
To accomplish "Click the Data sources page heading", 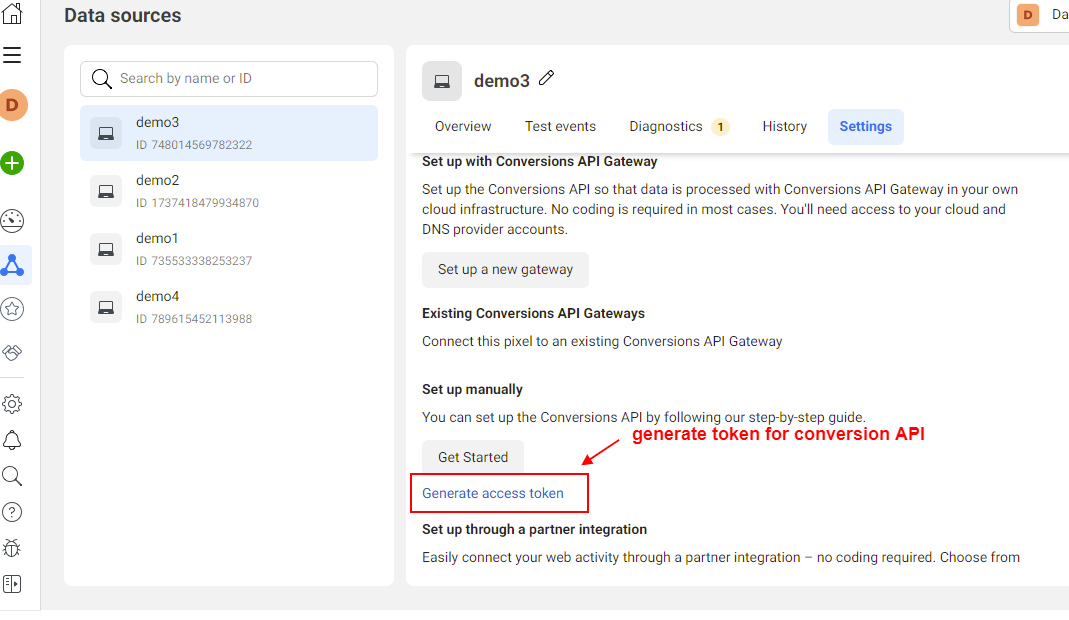I will [123, 15].
